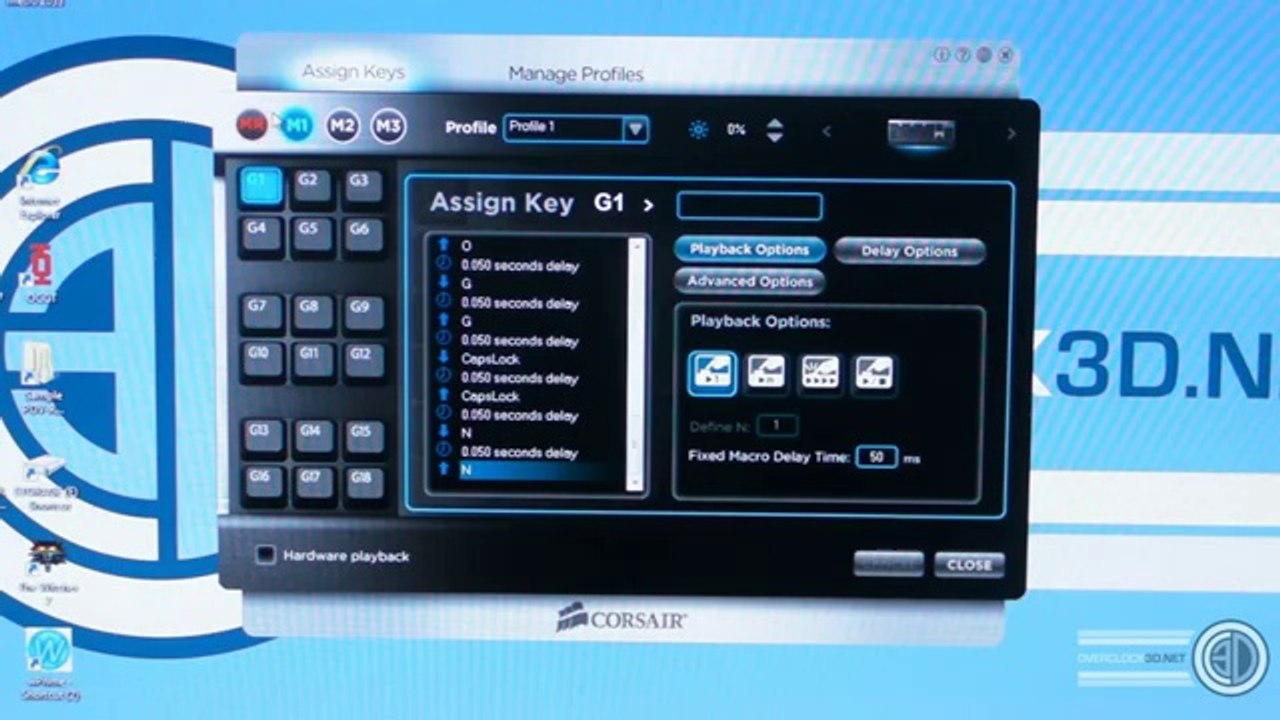Select the G18 macro key

click(x=363, y=484)
